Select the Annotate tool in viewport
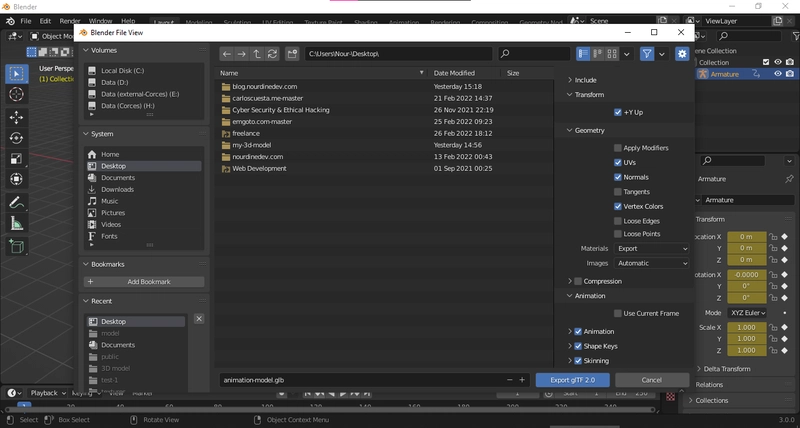This screenshot has width=800, height=428. (x=16, y=203)
